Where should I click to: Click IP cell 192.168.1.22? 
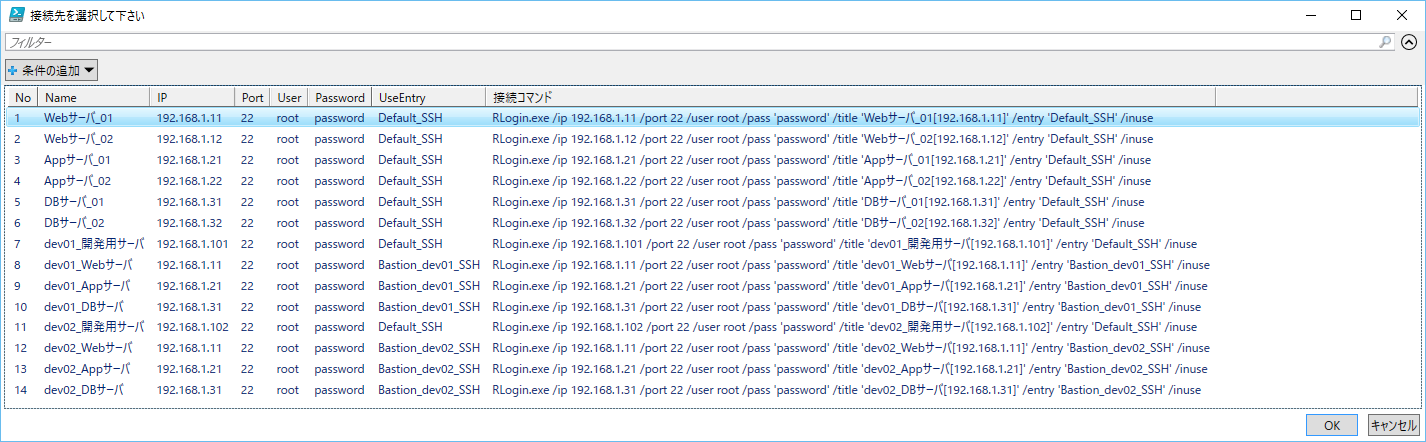click(190, 181)
